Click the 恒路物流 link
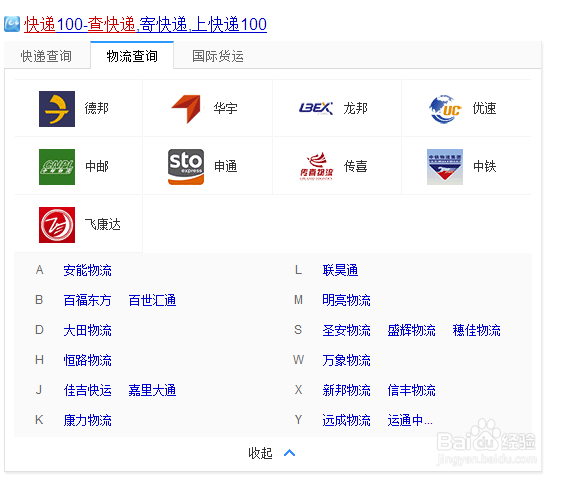Screen dimensions: 570x480 pos(88,360)
